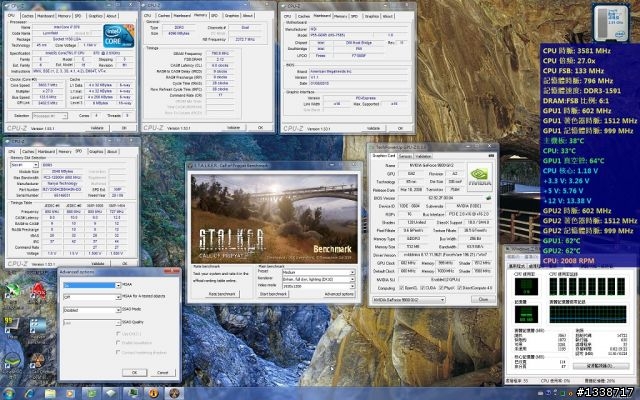Click the S.T.A.L.K.E.R. benchmark banner image
The height and width of the screenshot is (400, 640).
tap(274, 219)
